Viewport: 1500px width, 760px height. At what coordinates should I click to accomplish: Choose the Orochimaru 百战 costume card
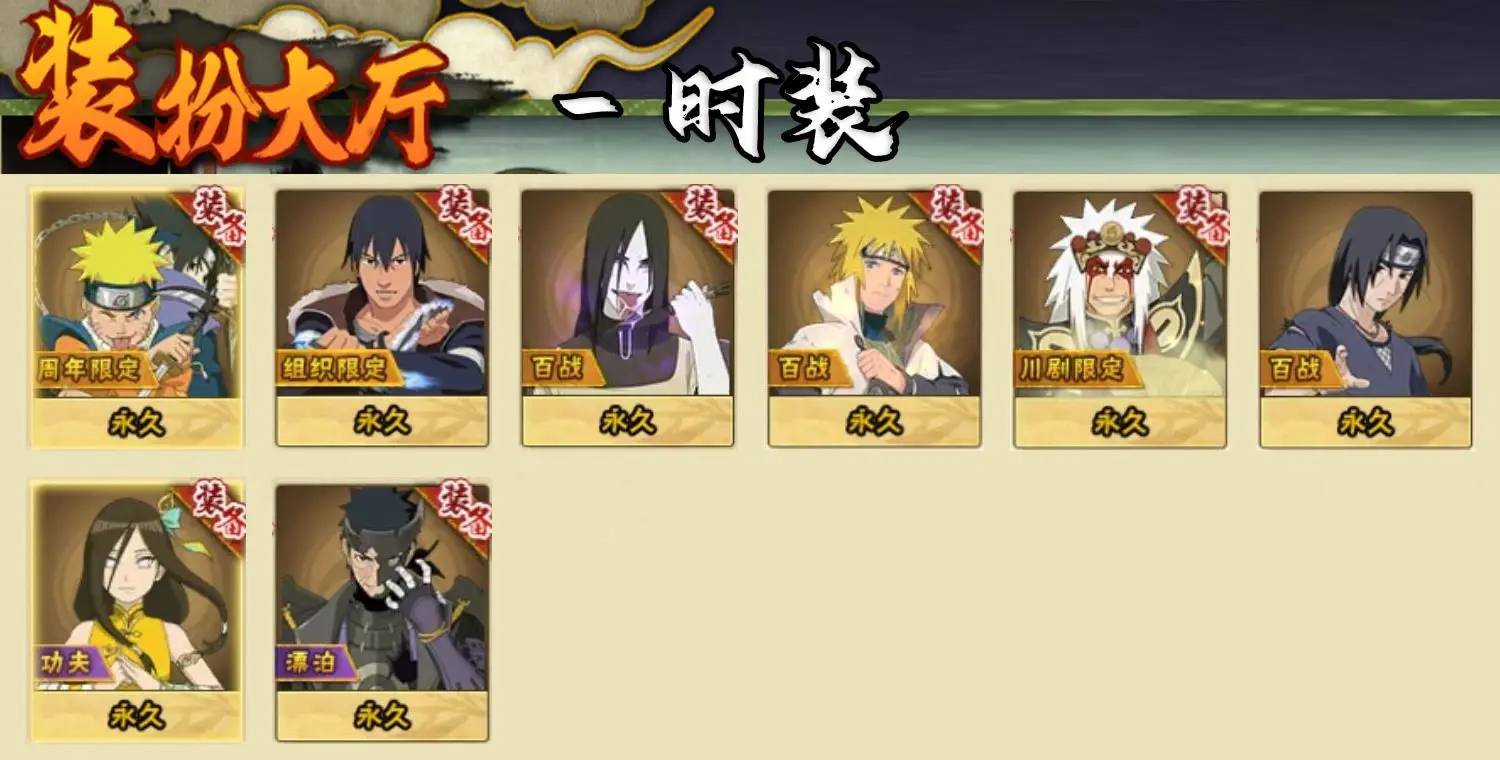click(627, 317)
